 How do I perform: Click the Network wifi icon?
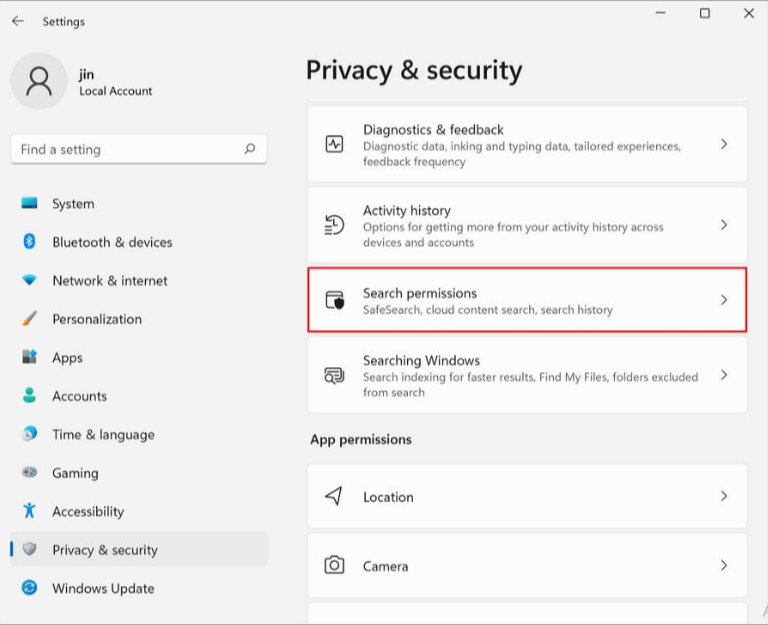point(29,280)
